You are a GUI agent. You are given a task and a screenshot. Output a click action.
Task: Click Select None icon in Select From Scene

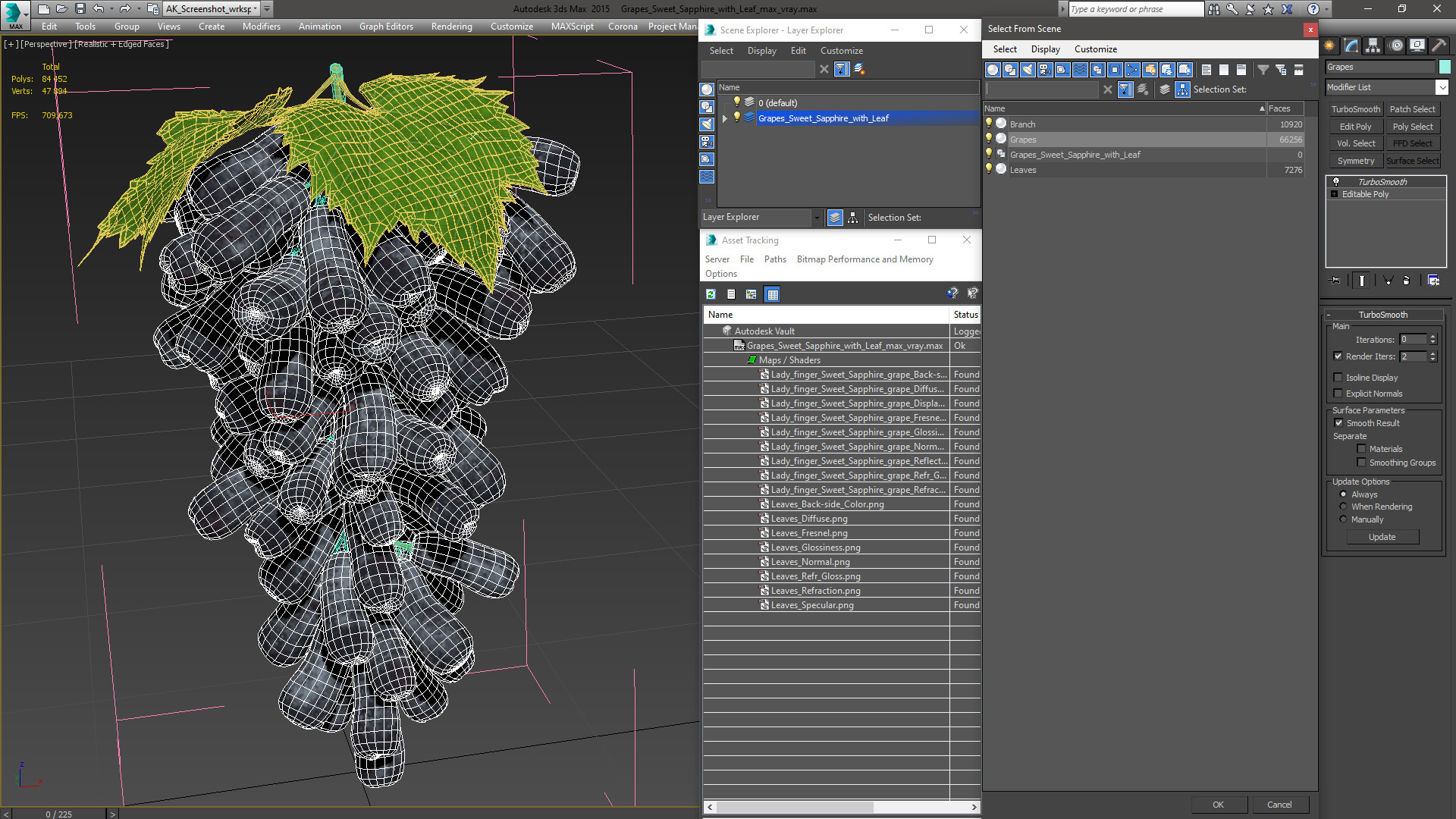click(x=1224, y=70)
